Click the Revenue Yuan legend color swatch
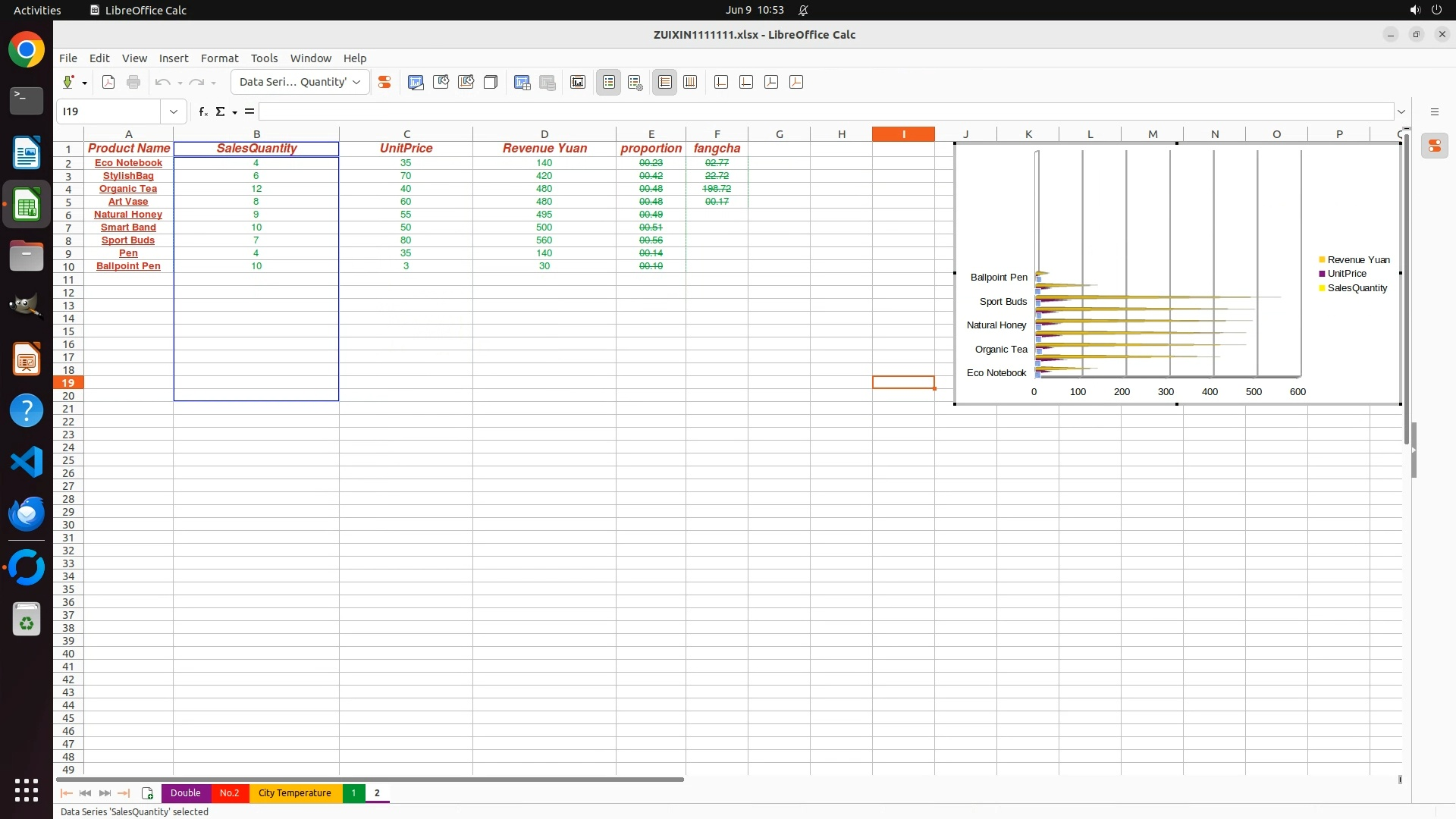Screen dimensions: 1456x819 coord(1322,260)
